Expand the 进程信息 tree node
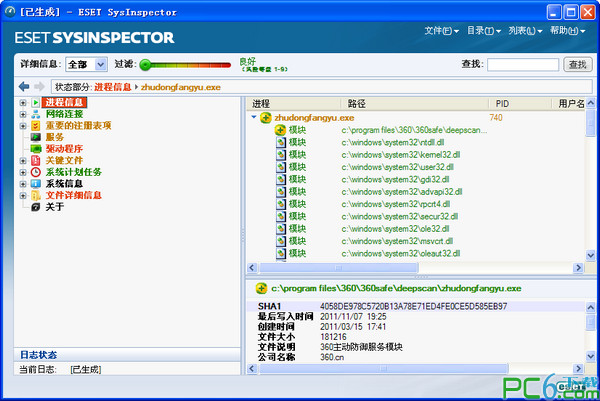 click(x=23, y=103)
